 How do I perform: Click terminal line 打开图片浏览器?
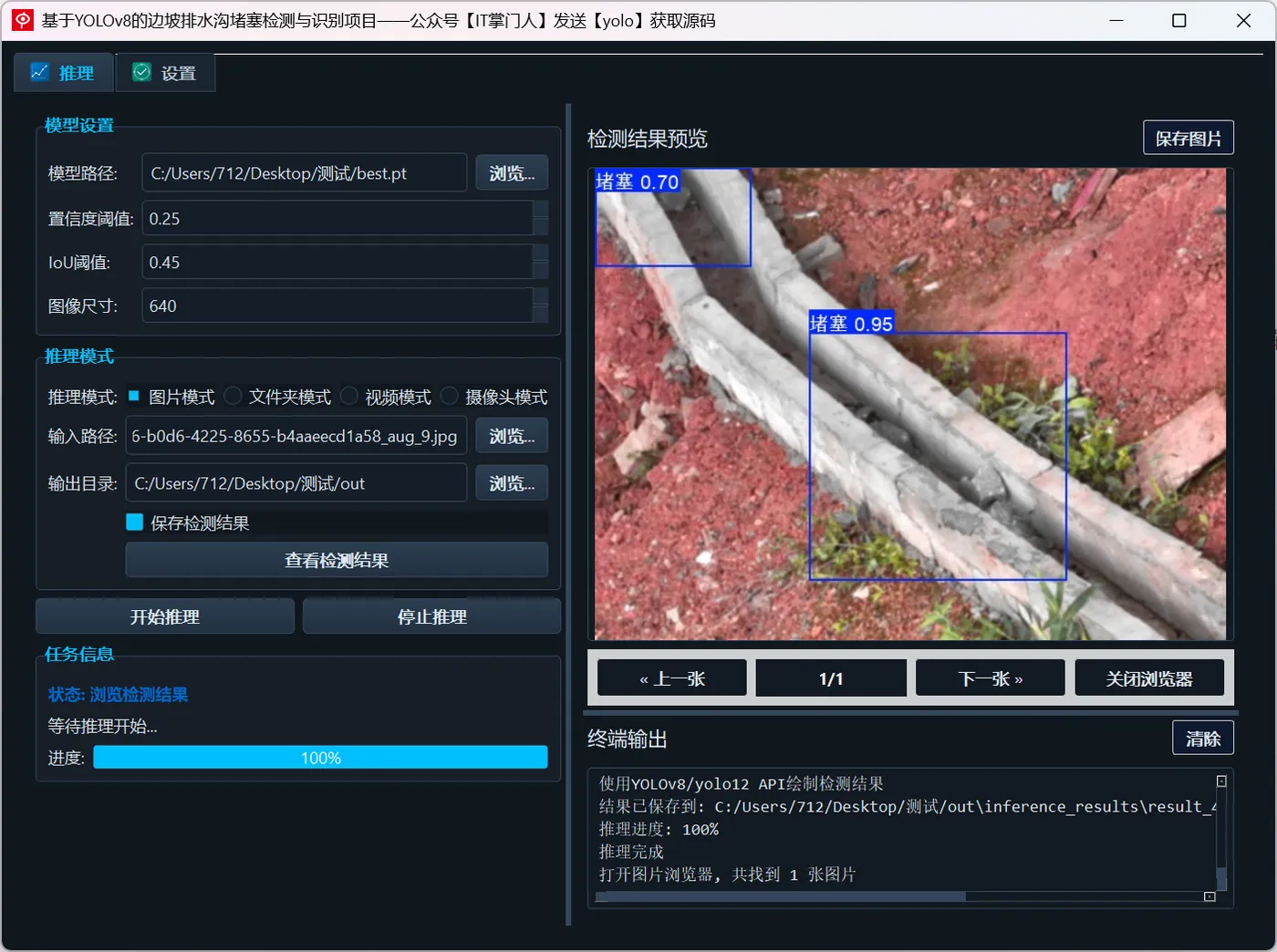point(727,874)
